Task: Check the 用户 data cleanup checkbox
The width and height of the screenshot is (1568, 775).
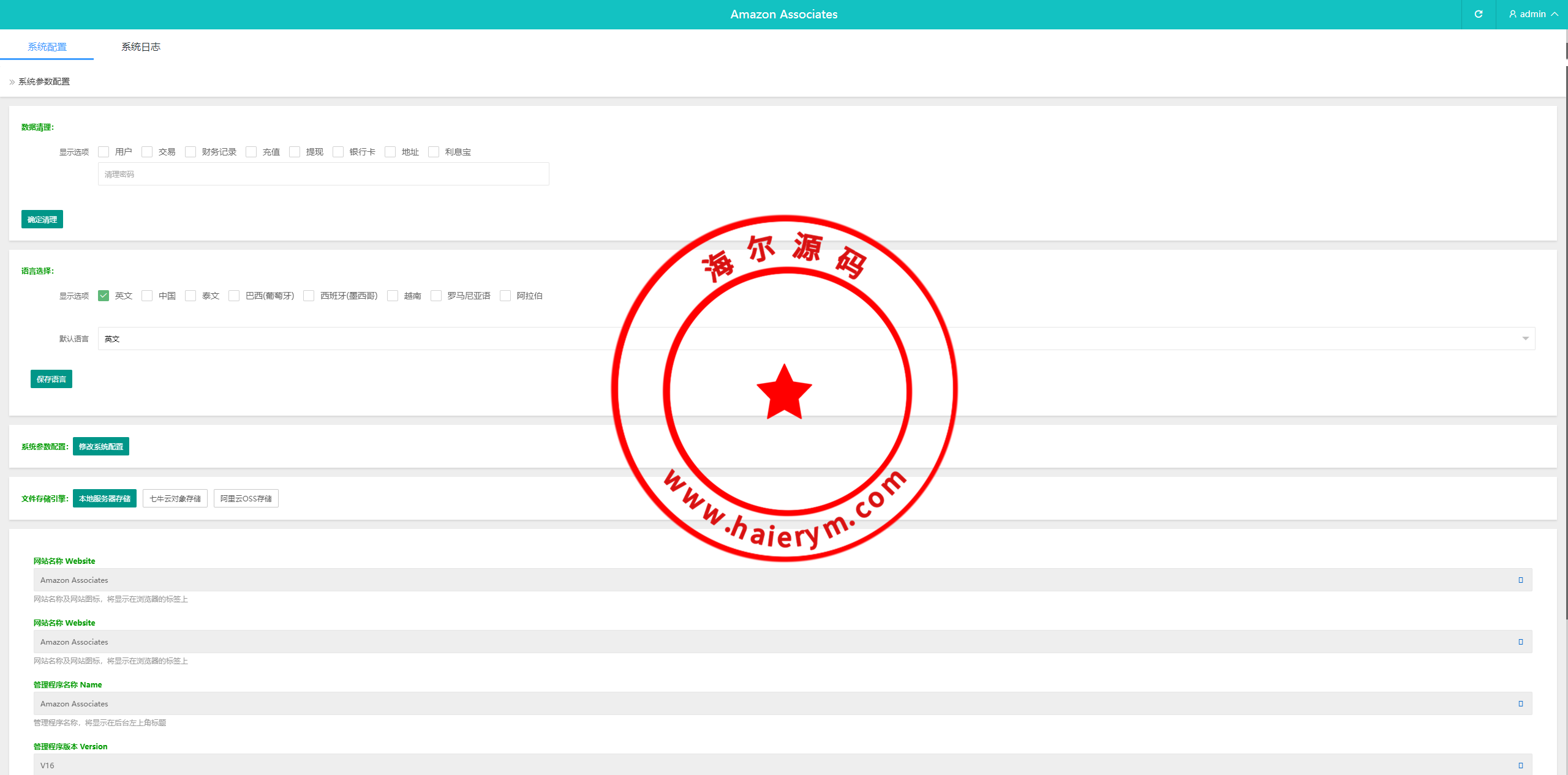Action: [104, 152]
